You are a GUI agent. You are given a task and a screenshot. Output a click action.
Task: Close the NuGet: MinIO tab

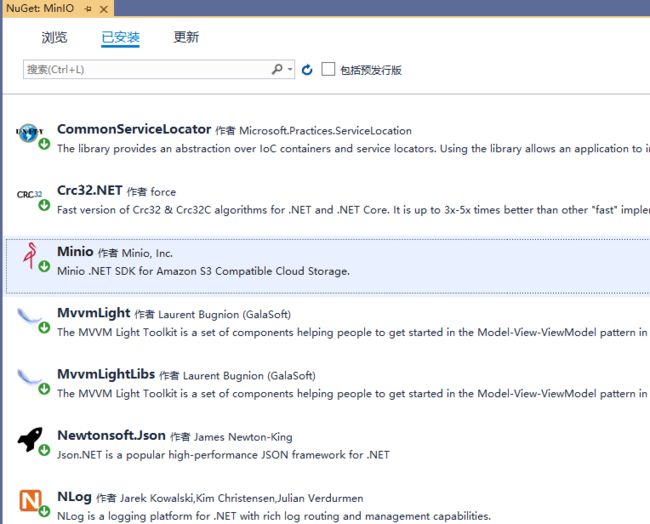104,9
